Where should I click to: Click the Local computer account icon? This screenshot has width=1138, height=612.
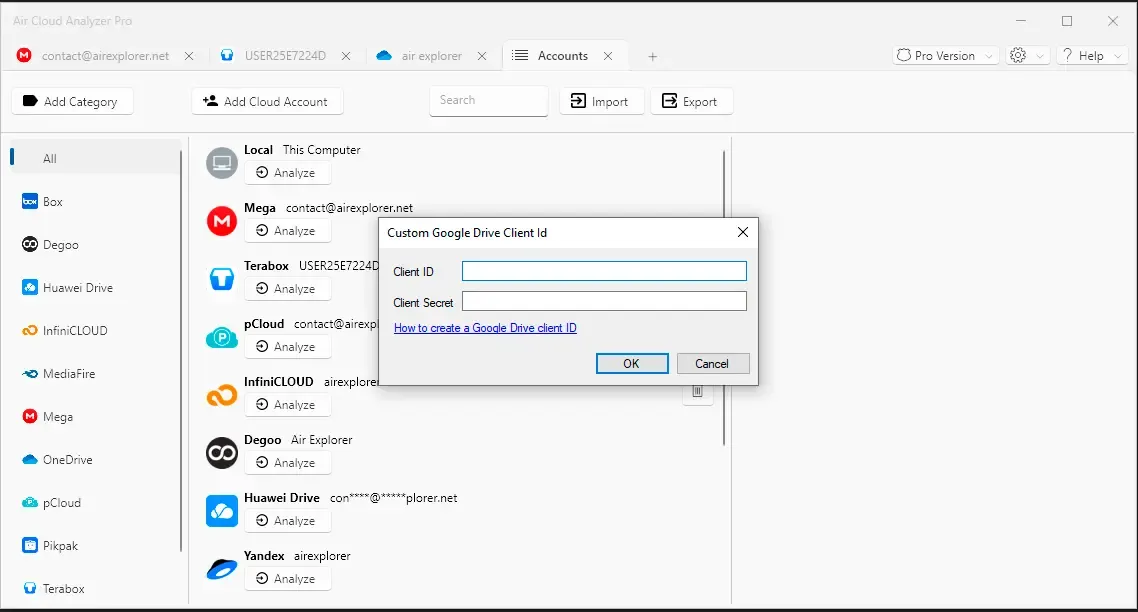(x=221, y=163)
